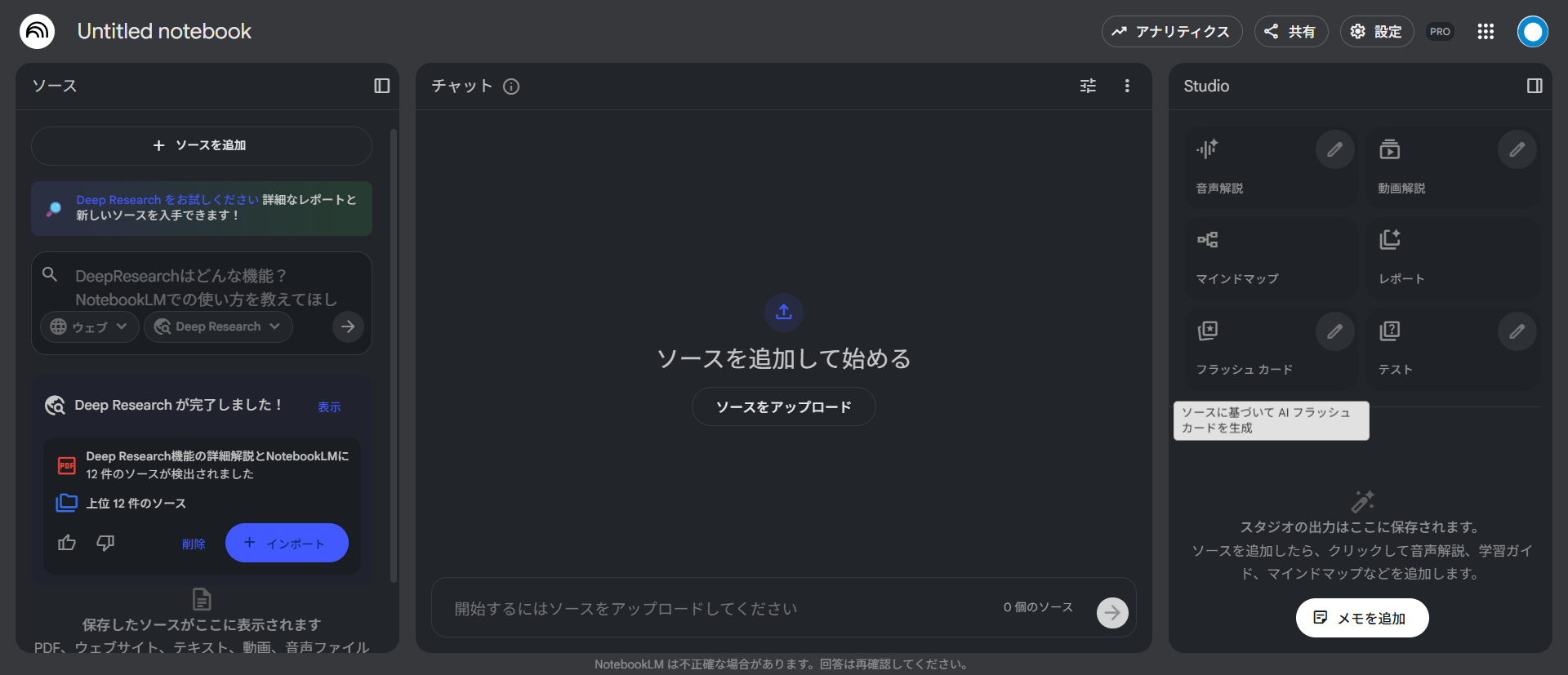Screen dimensions: 1568x675
Task: Click the 削除 link
Action: pos(194,544)
